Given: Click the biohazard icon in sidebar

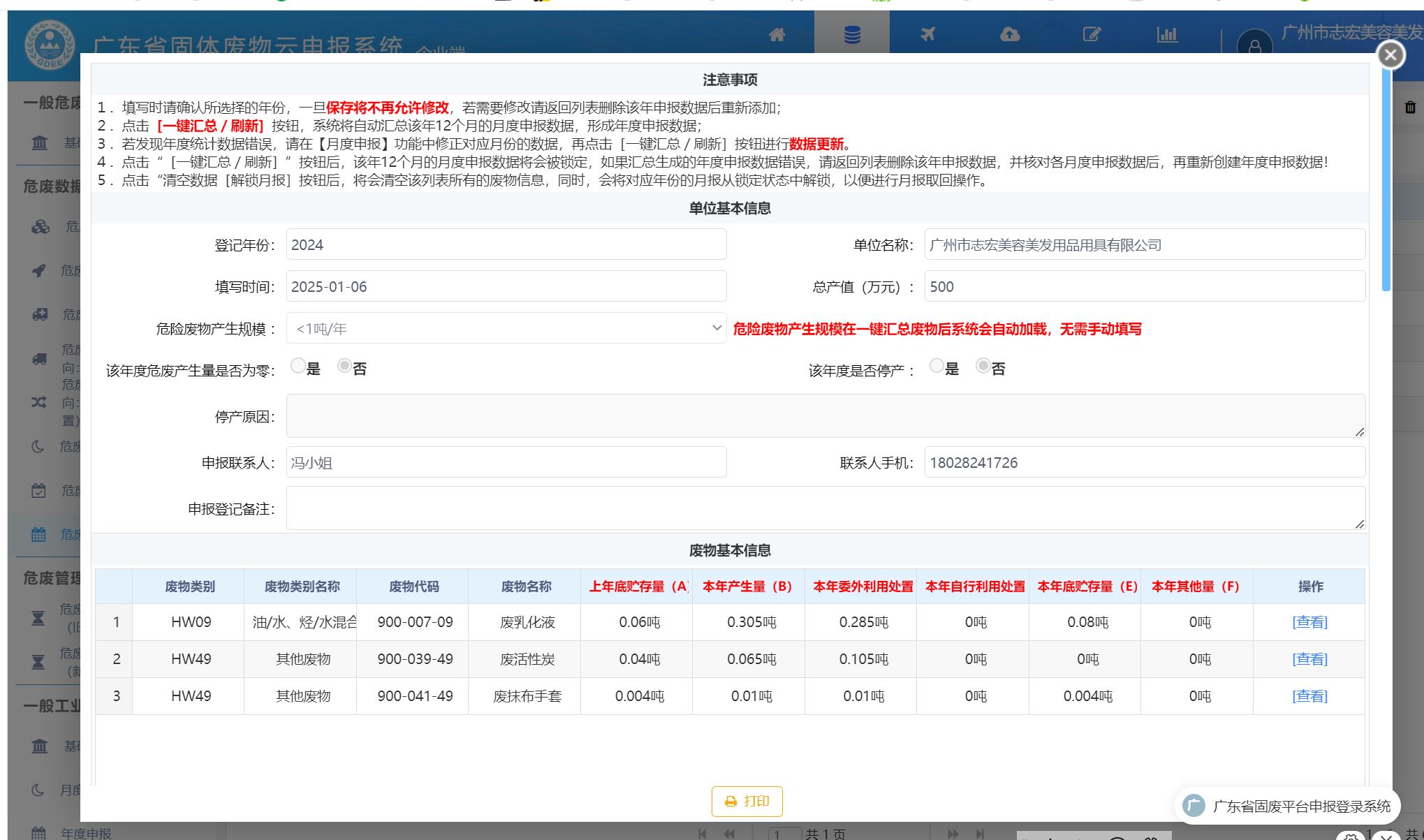Looking at the screenshot, I should click(41, 227).
